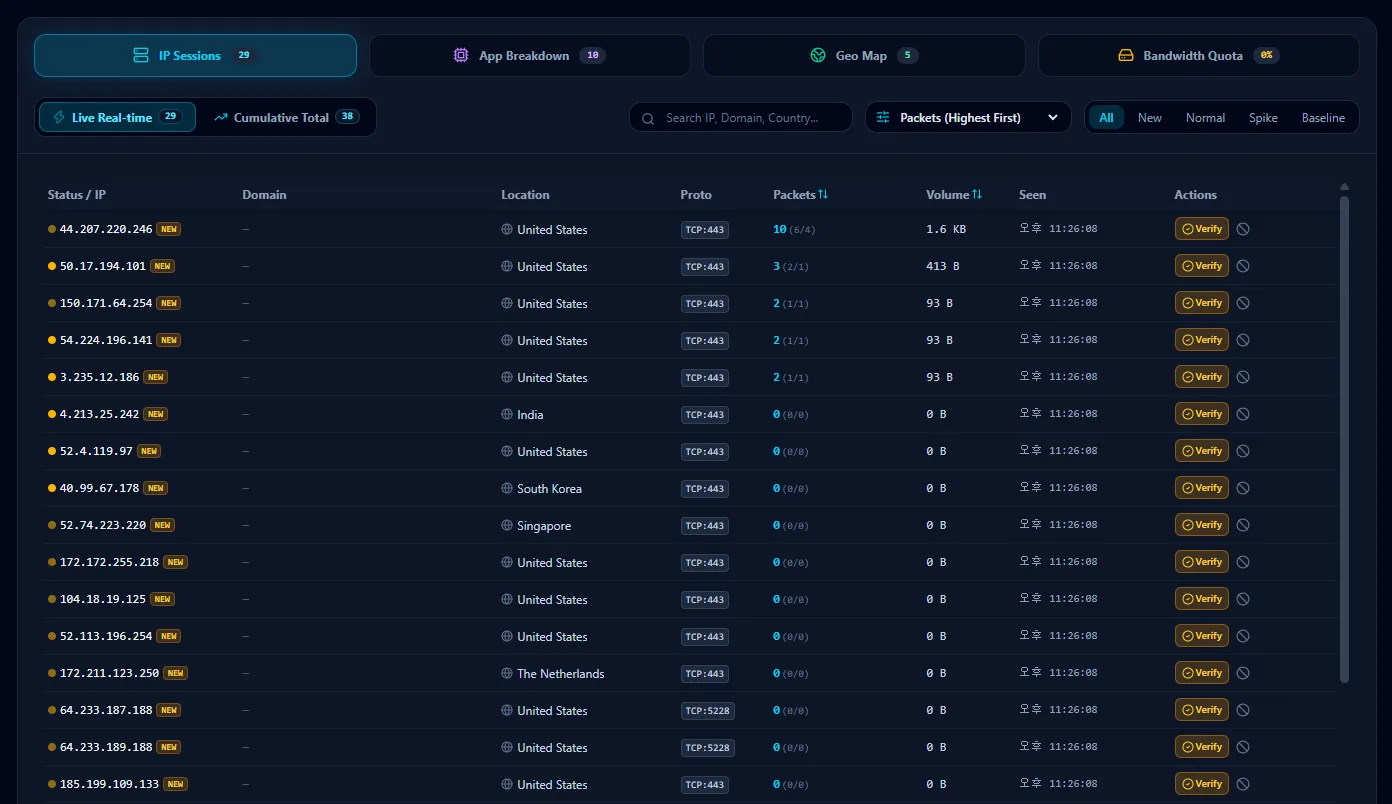
Task: Verify the 3.235.12.186 session
Action: pyautogui.click(x=1202, y=377)
